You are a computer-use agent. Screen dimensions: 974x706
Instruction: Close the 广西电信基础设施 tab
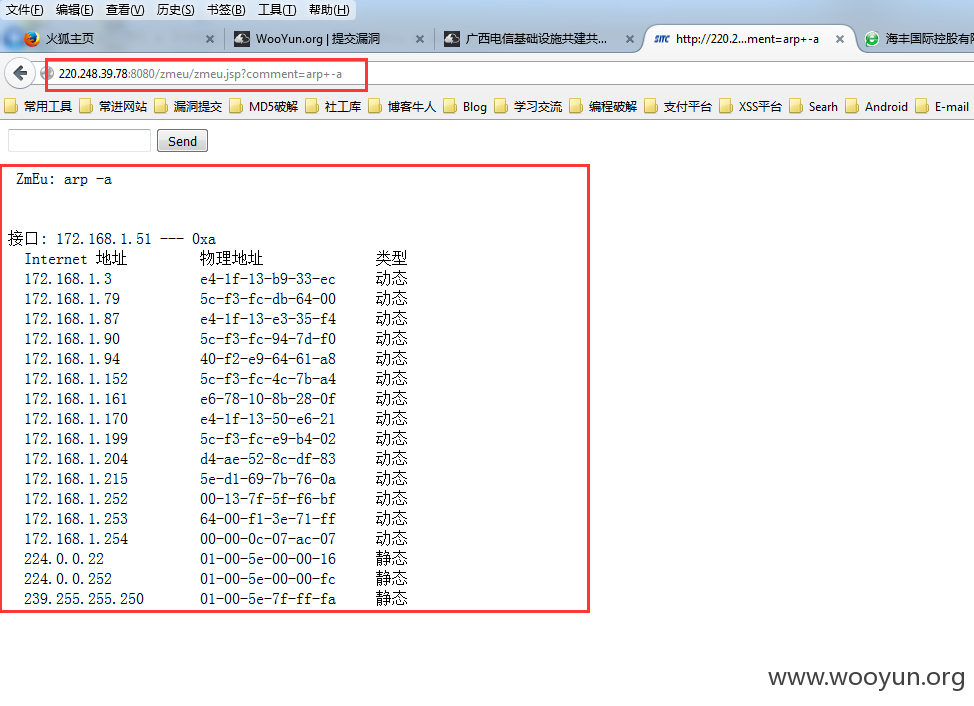(630, 39)
